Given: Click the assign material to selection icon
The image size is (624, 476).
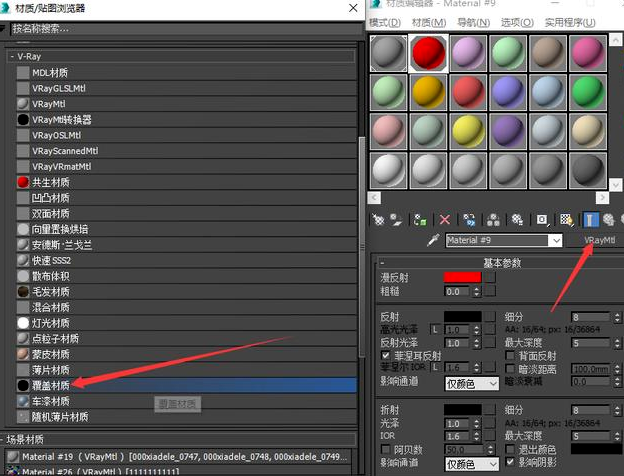Looking at the screenshot, I should (x=422, y=219).
